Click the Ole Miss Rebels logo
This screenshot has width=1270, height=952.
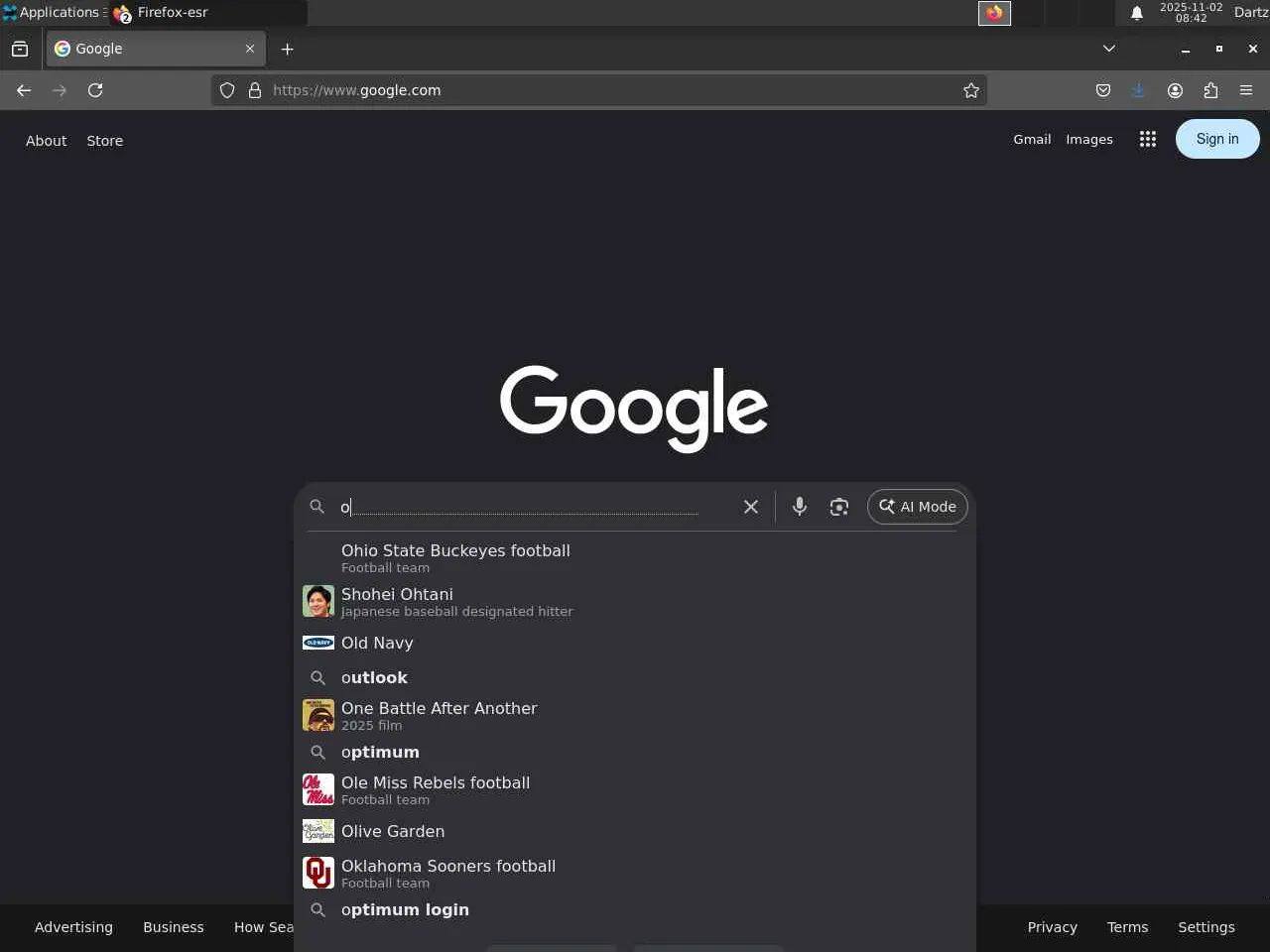tap(318, 789)
